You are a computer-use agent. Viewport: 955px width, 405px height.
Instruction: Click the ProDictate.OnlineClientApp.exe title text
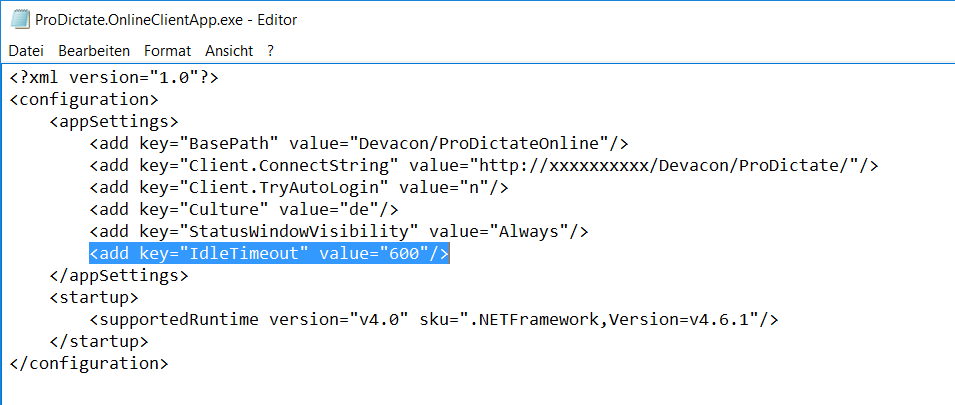pyautogui.click(x=140, y=20)
